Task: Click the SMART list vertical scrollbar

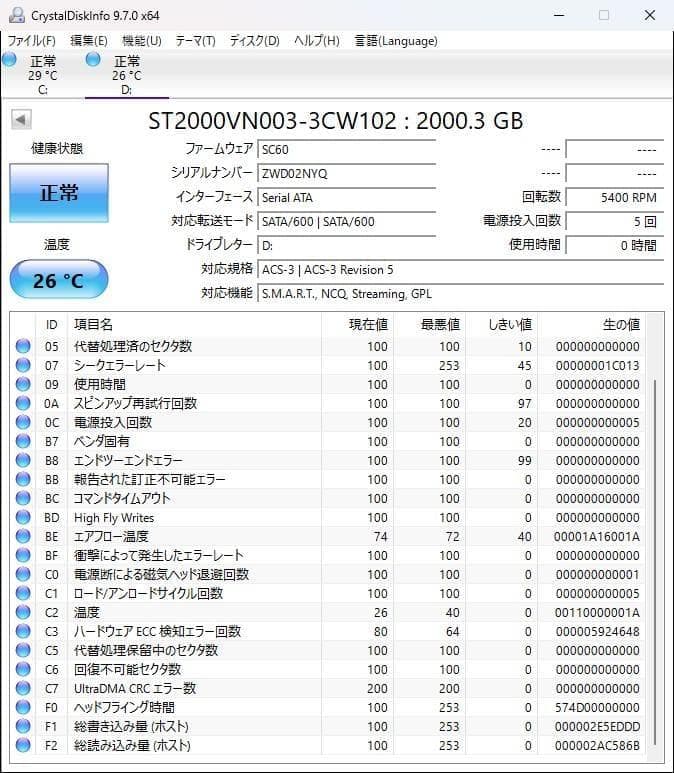Action: point(654,562)
